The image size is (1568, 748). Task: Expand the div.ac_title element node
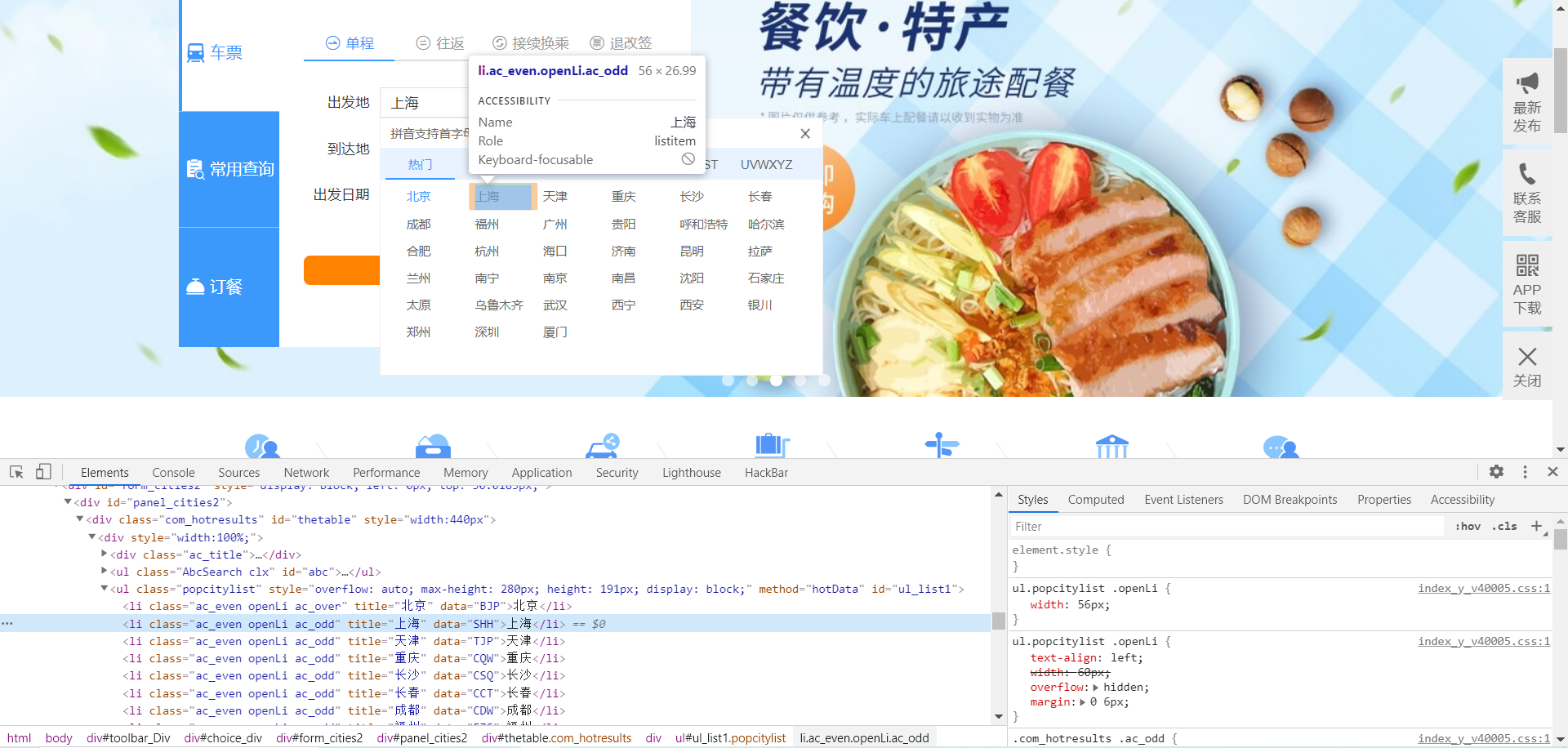(x=105, y=554)
